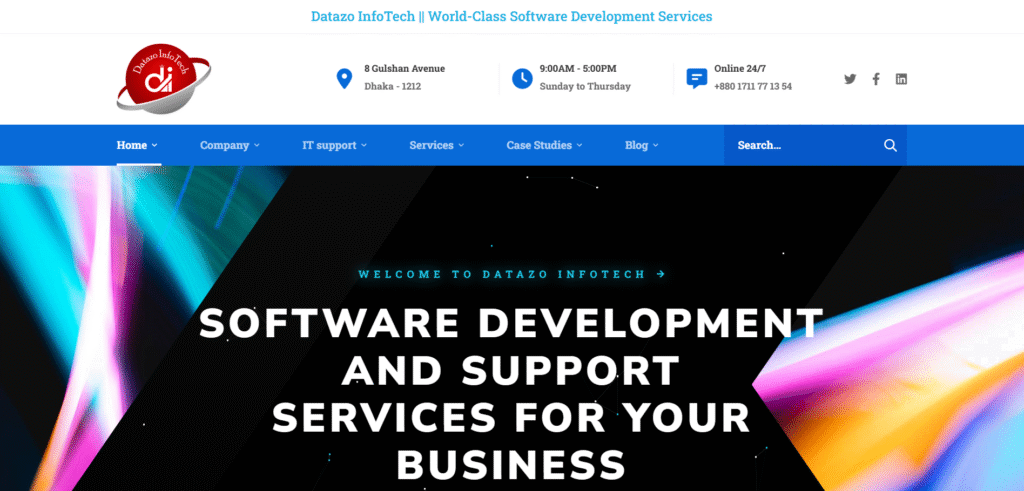Open the Twitter social link
1024x491 pixels.
click(x=850, y=79)
